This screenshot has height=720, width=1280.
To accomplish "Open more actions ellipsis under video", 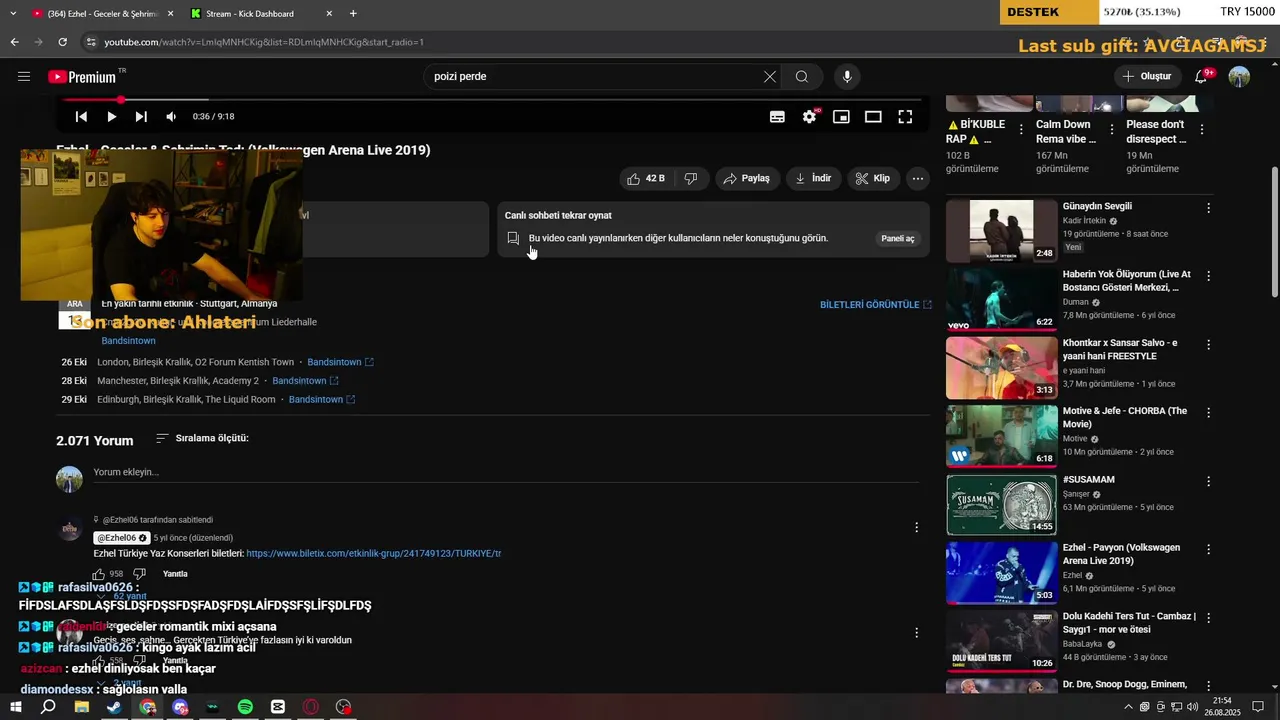I will (917, 178).
